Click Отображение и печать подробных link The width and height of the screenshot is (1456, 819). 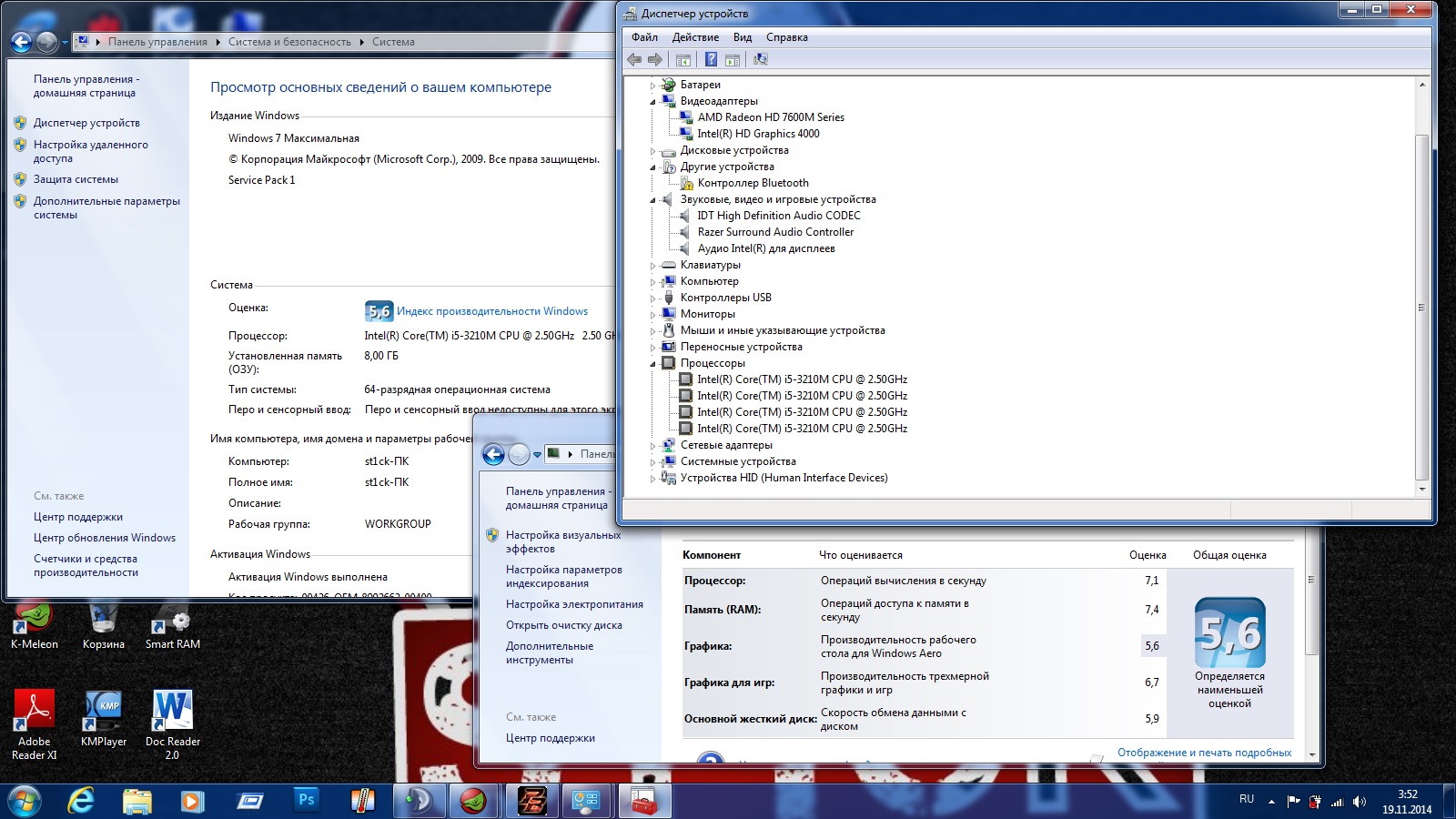1204,753
